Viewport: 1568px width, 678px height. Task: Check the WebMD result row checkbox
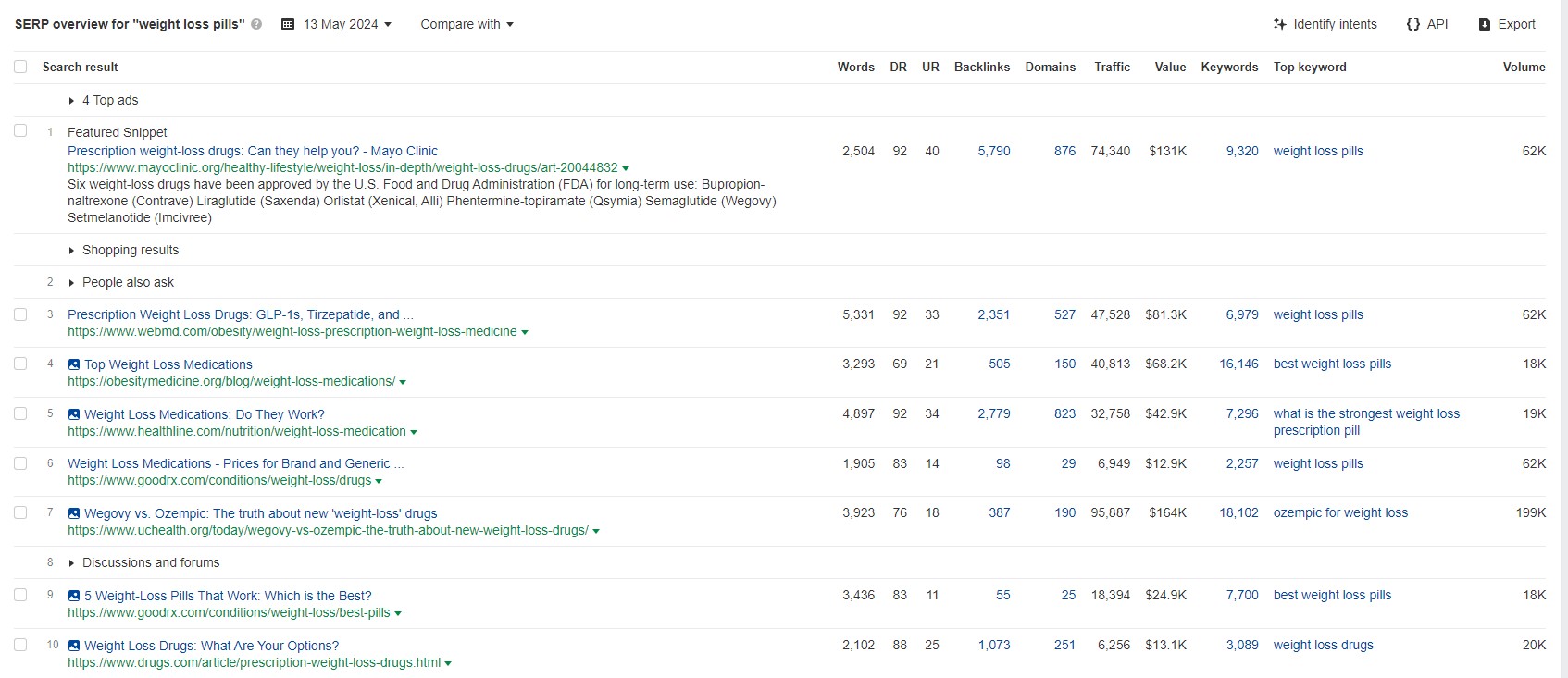20,314
